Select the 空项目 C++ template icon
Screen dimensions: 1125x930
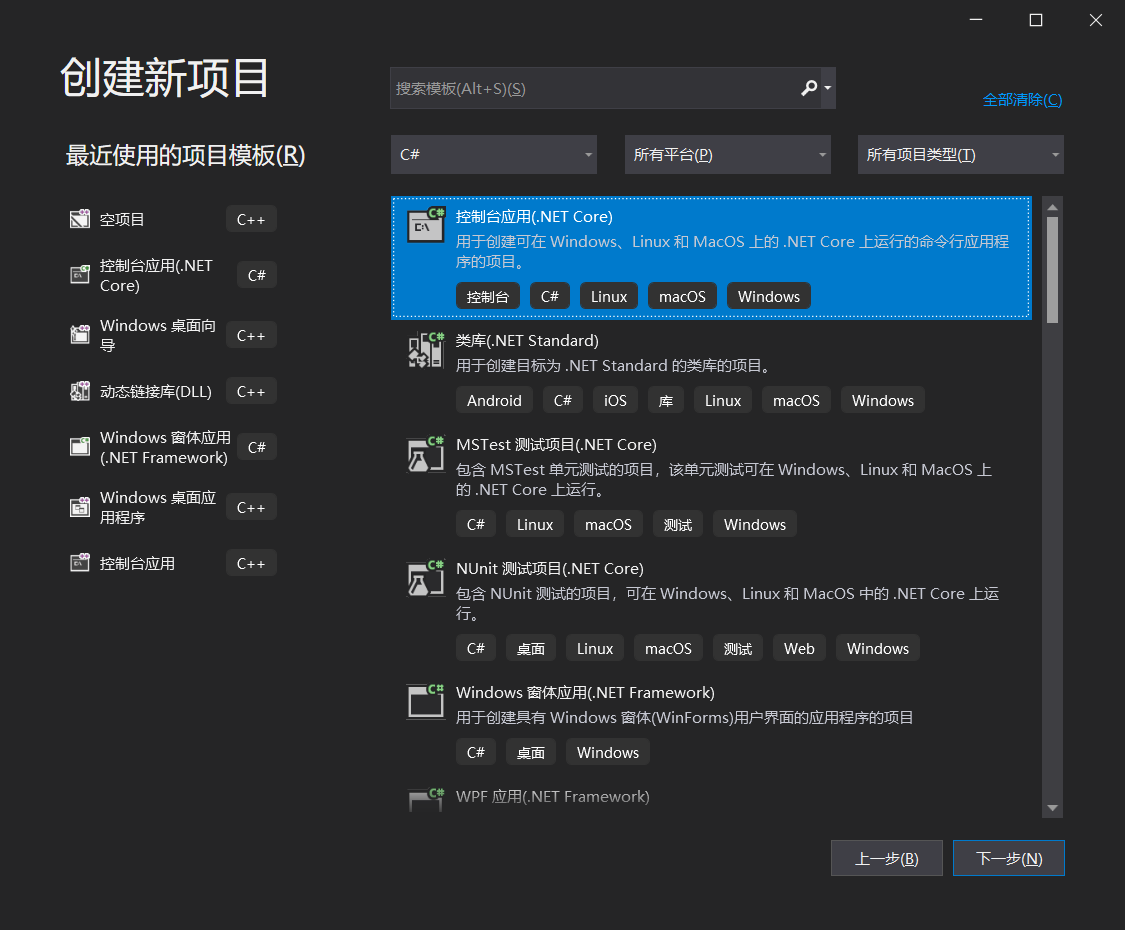pyautogui.click(x=79, y=218)
